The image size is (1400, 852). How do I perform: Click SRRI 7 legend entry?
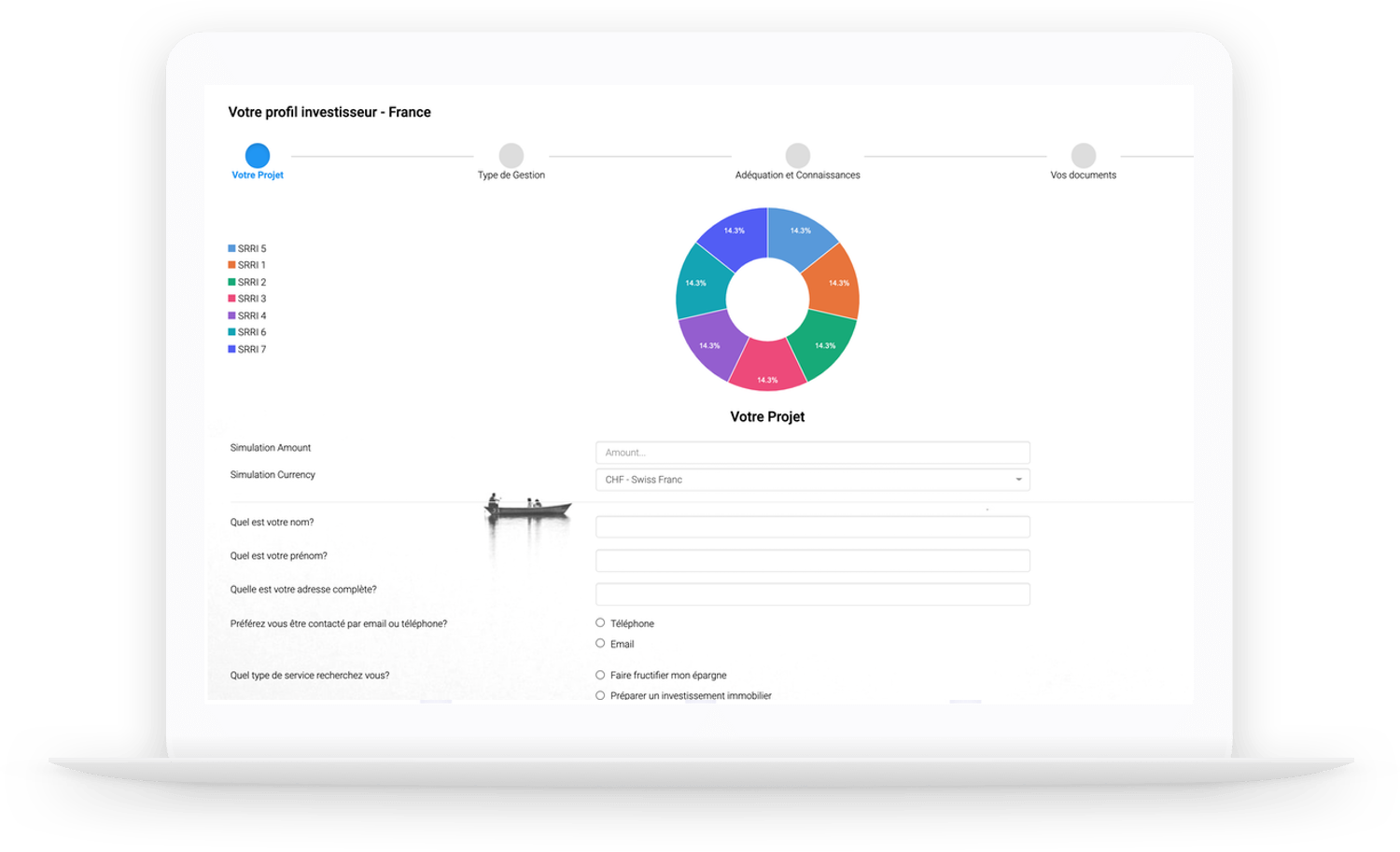pos(248,349)
